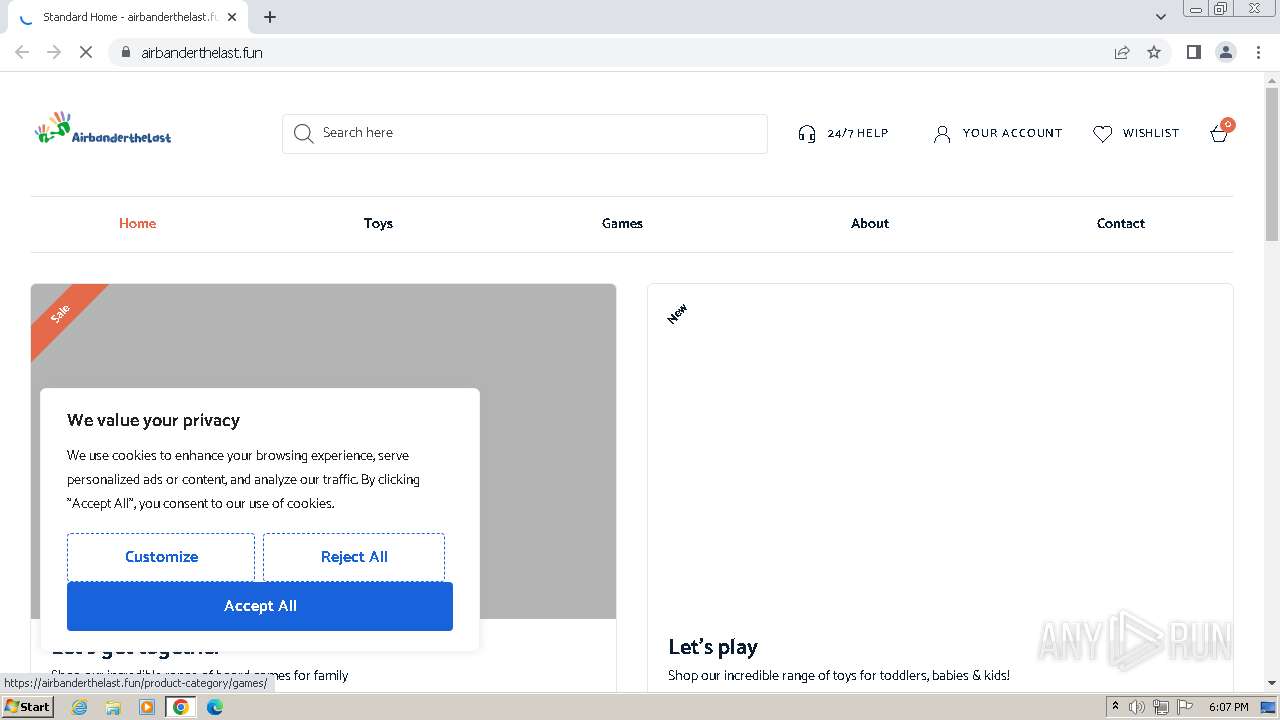Click the New product badge
This screenshot has width=1280, height=720.
click(x=677, y=314)
